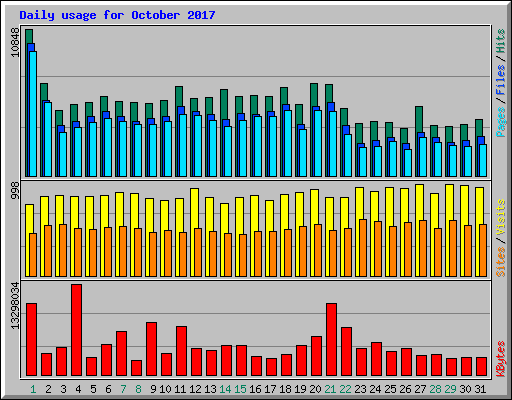
Task: Click day 15 on the x-axis
Action: [x=240, y=389]
